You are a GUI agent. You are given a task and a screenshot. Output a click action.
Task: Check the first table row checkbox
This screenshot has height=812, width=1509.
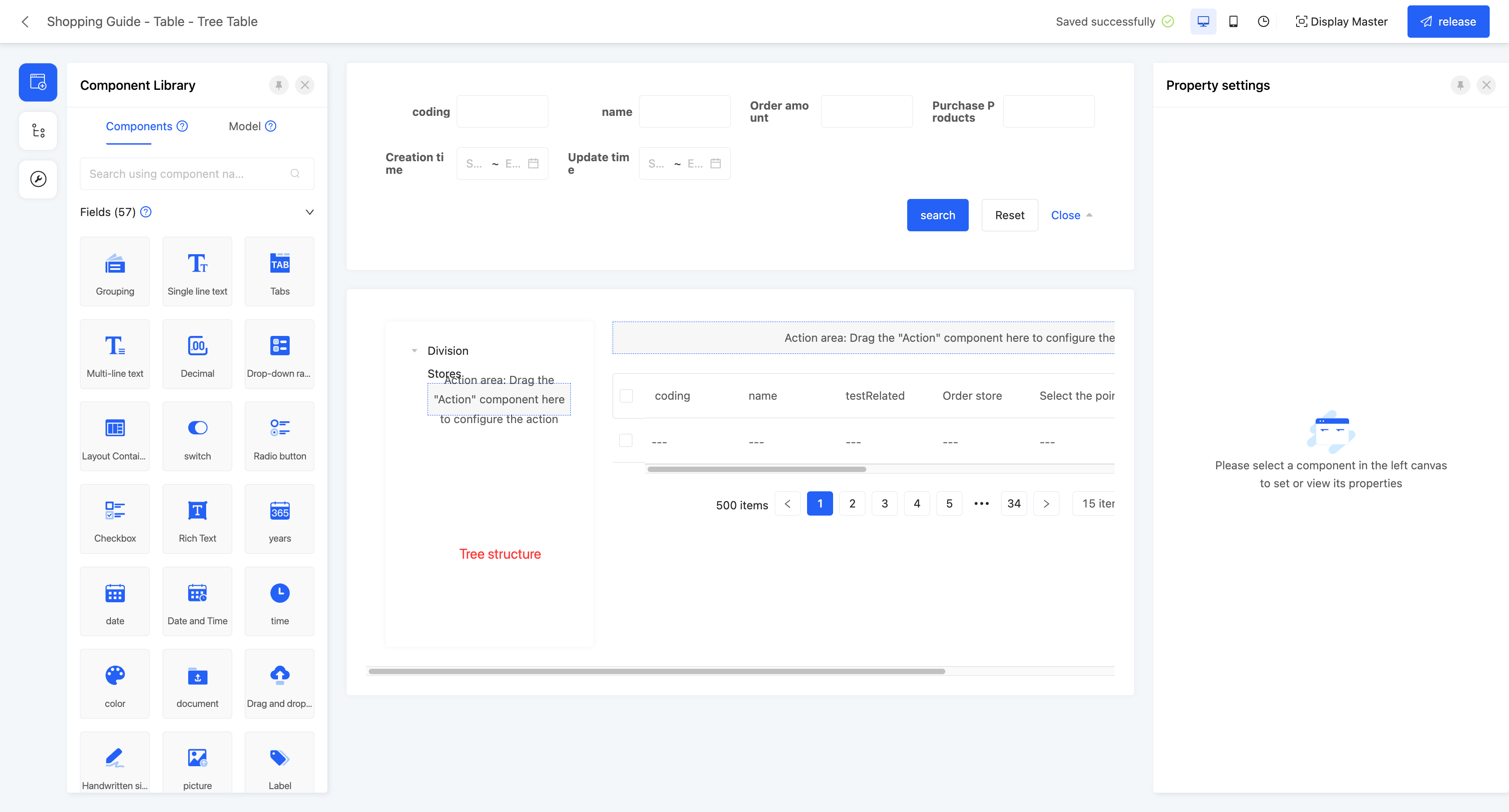coord(626,441)
